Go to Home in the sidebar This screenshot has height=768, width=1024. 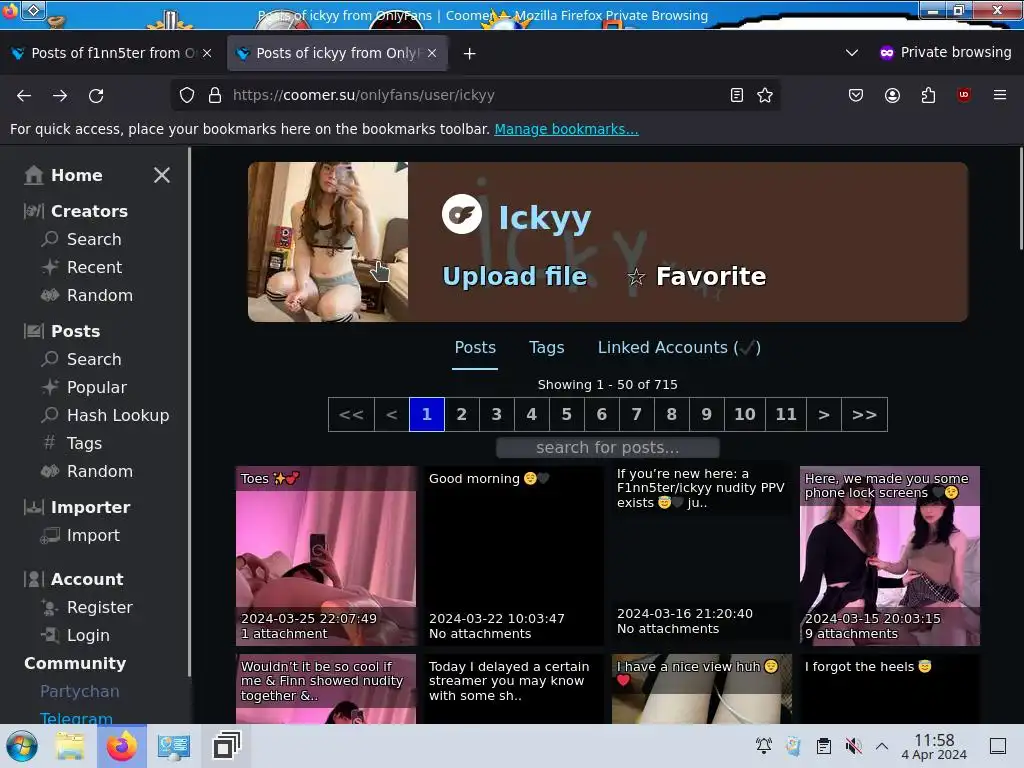tap(63, 175)
